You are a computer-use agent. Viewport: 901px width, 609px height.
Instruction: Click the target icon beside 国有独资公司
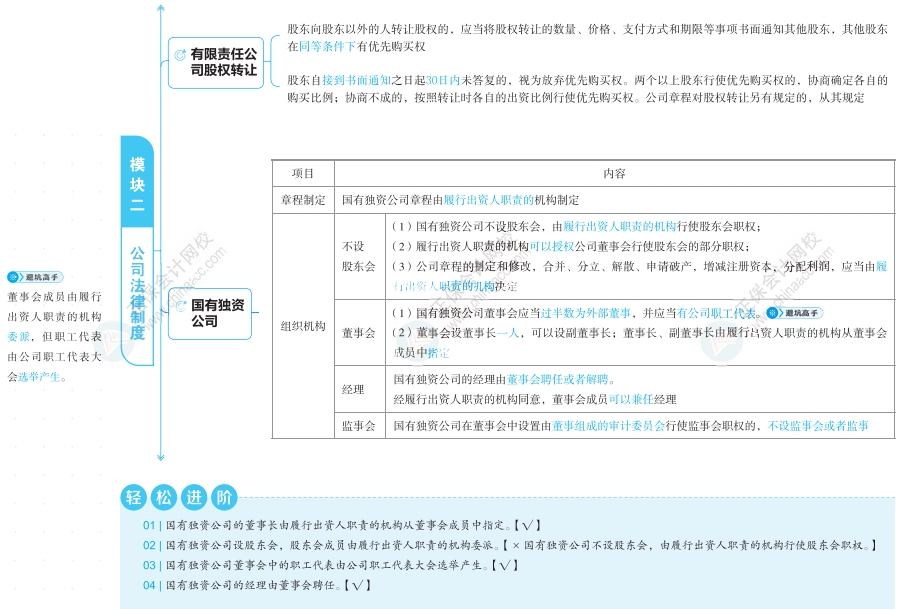[x=181, y=306]
